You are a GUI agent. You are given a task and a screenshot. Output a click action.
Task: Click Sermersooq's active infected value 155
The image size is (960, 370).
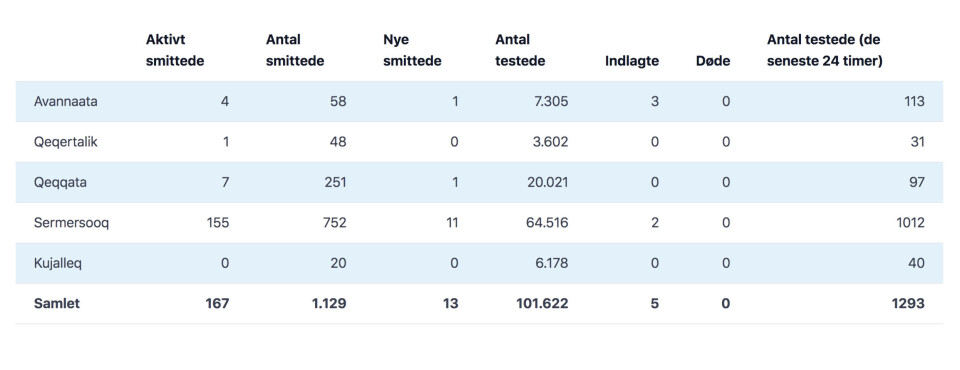[x=219, y=223]
